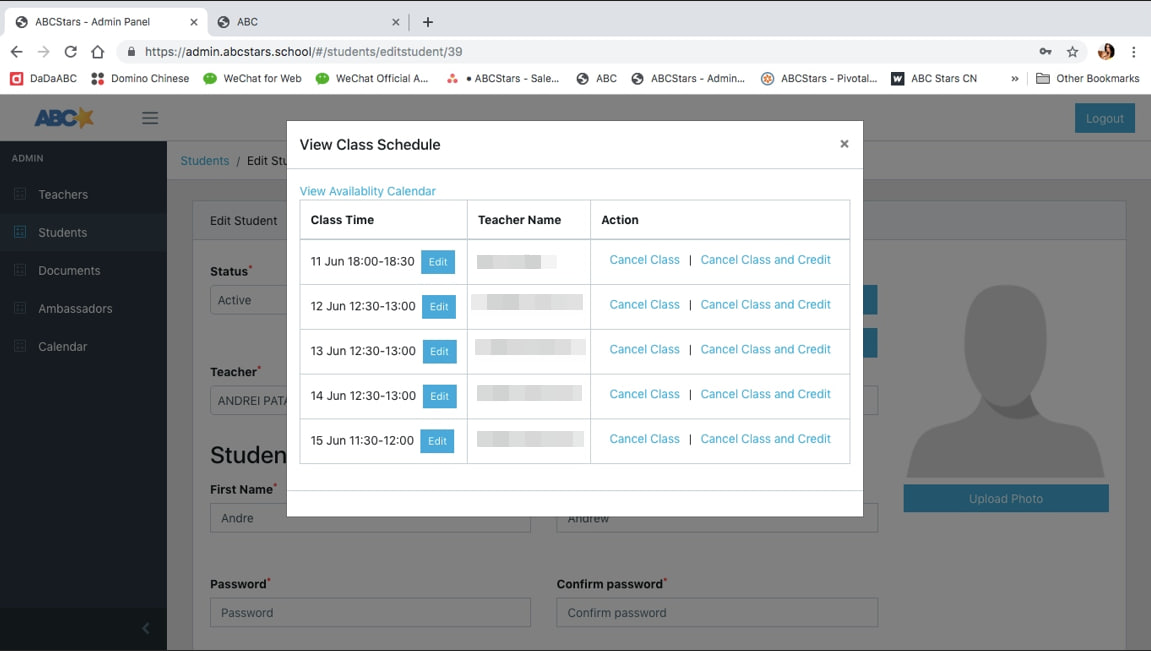Open the ABCStars - Pivotal... bookmark

[x=818, y=79]
